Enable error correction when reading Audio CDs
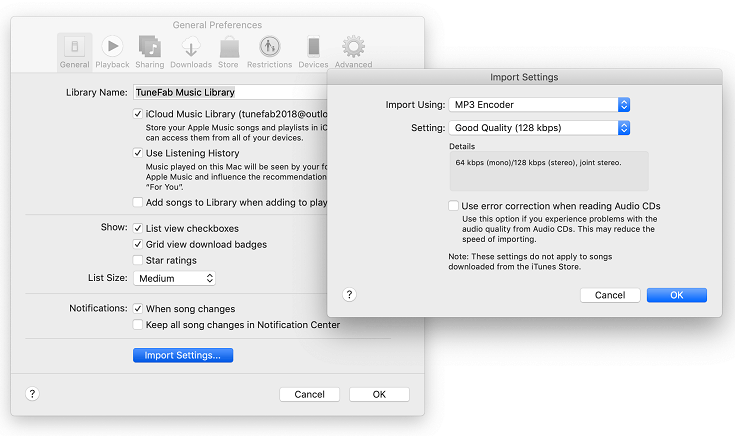 [454, 206]
